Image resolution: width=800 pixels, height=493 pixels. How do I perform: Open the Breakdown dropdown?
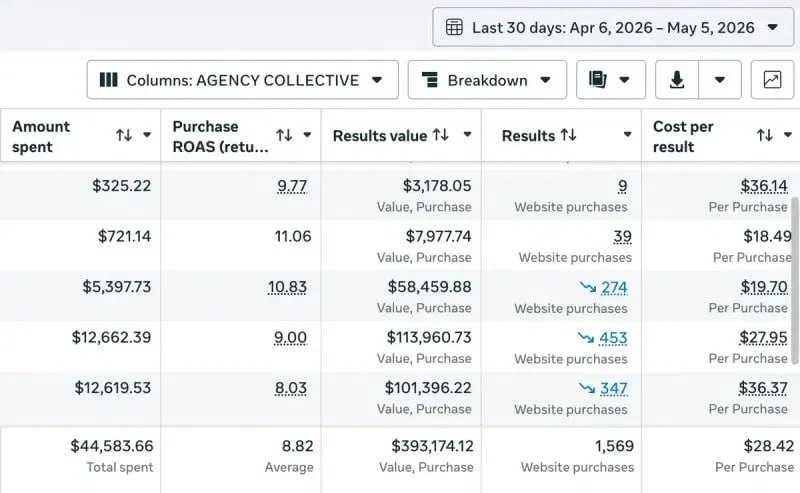pyautogui.click(x=487, y=80)
